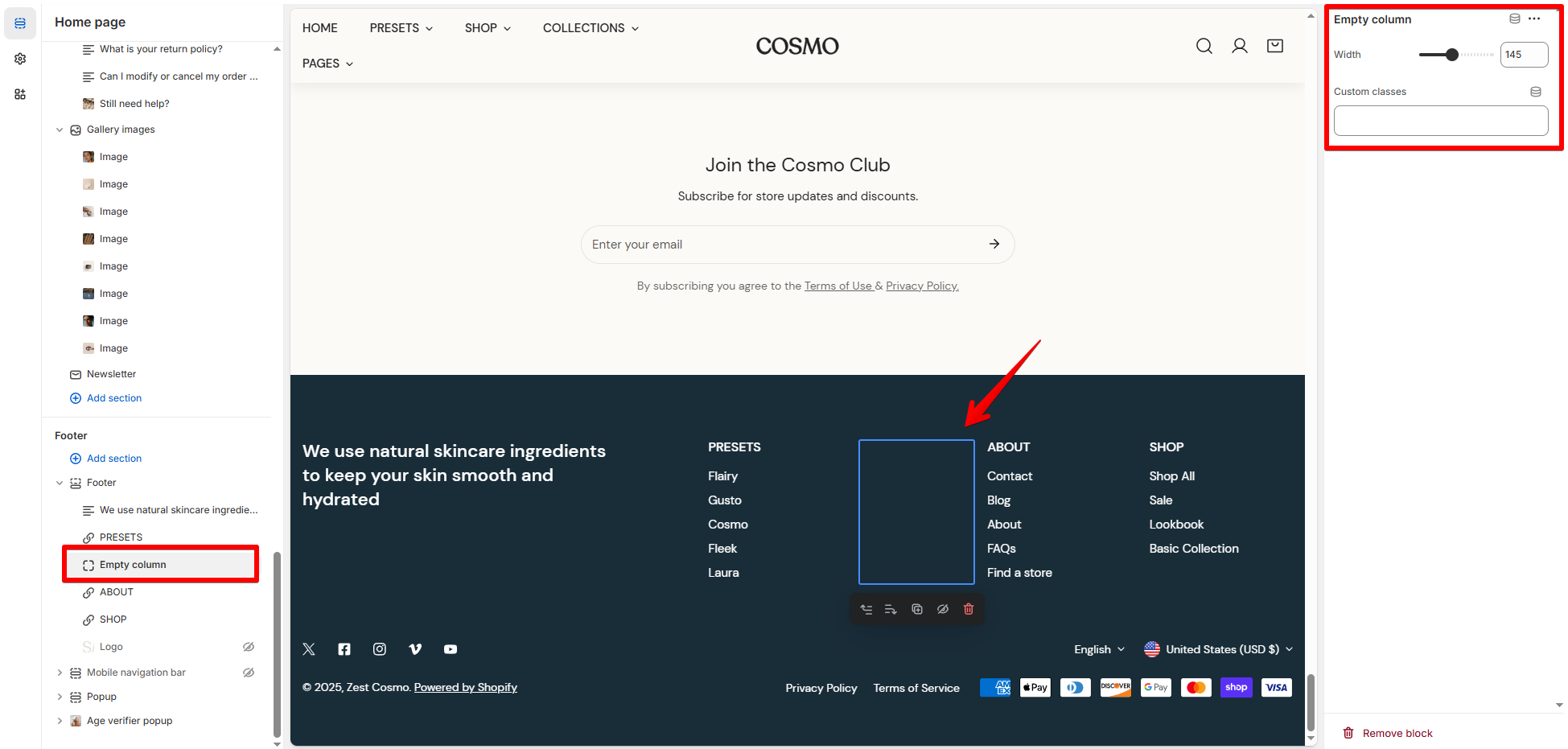Click the Mastercard payment icon
1568x749 pixels.
pyautogui.click(x=1196, y=687)
